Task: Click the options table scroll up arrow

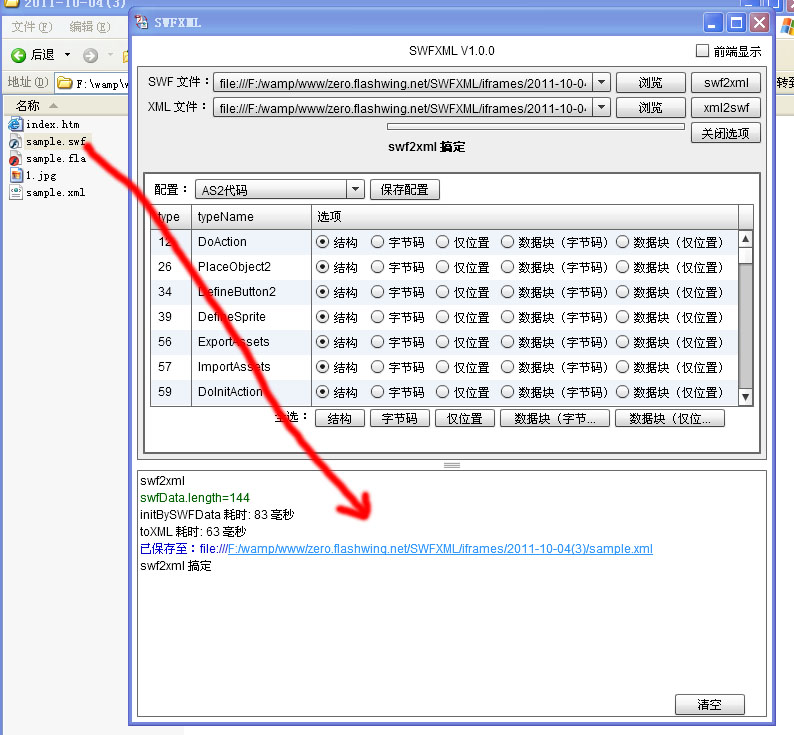Action: 745,238
